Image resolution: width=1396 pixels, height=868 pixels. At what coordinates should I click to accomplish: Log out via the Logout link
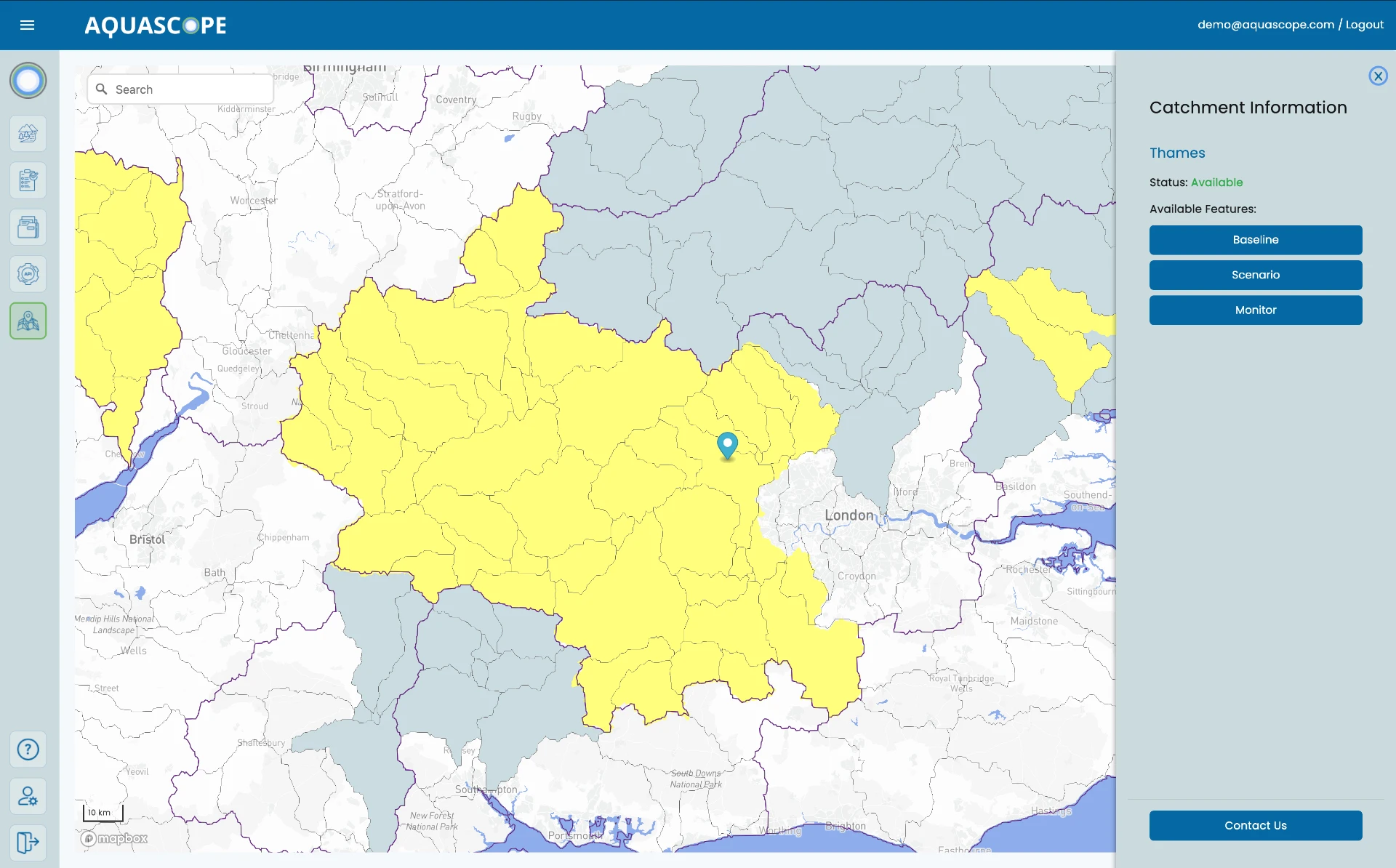1364,25
